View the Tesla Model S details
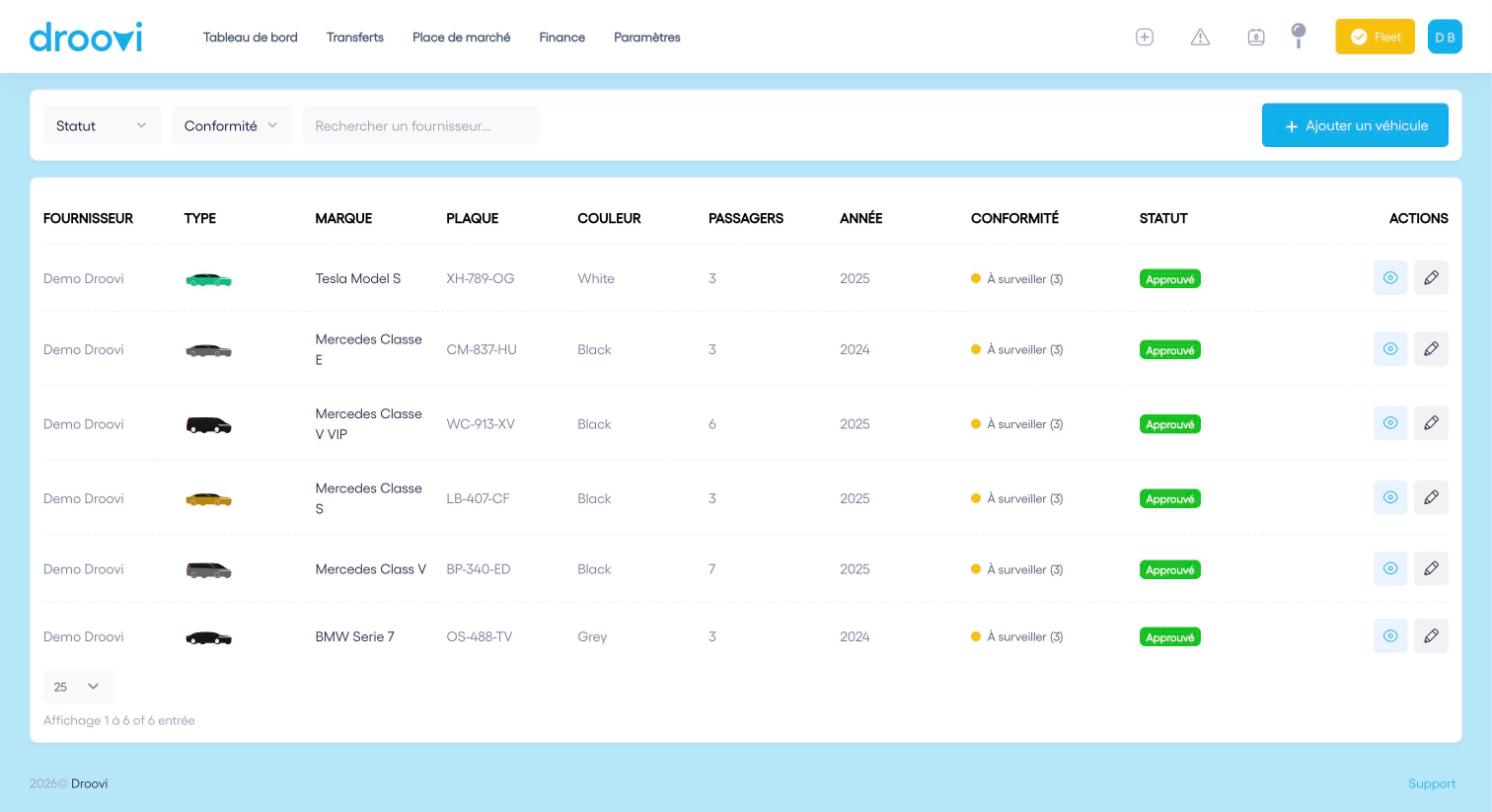The width and height of the screenshot is (1492, 812). [x=1391, y=278]
